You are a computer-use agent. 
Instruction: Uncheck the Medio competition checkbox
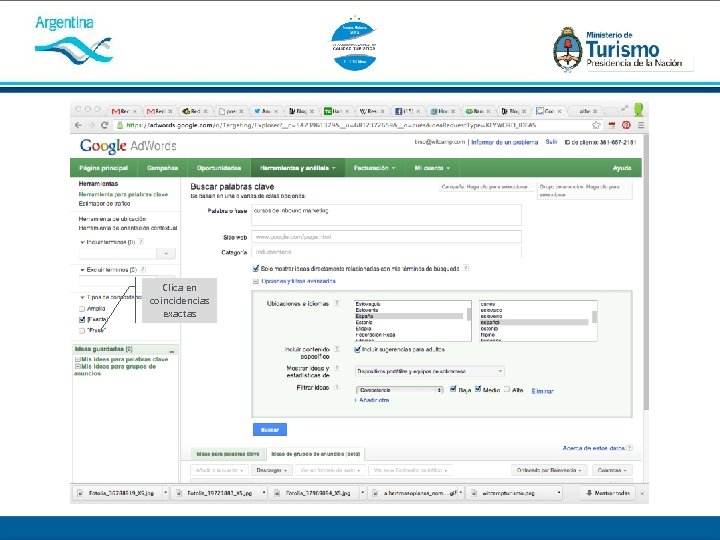point(478,389)
